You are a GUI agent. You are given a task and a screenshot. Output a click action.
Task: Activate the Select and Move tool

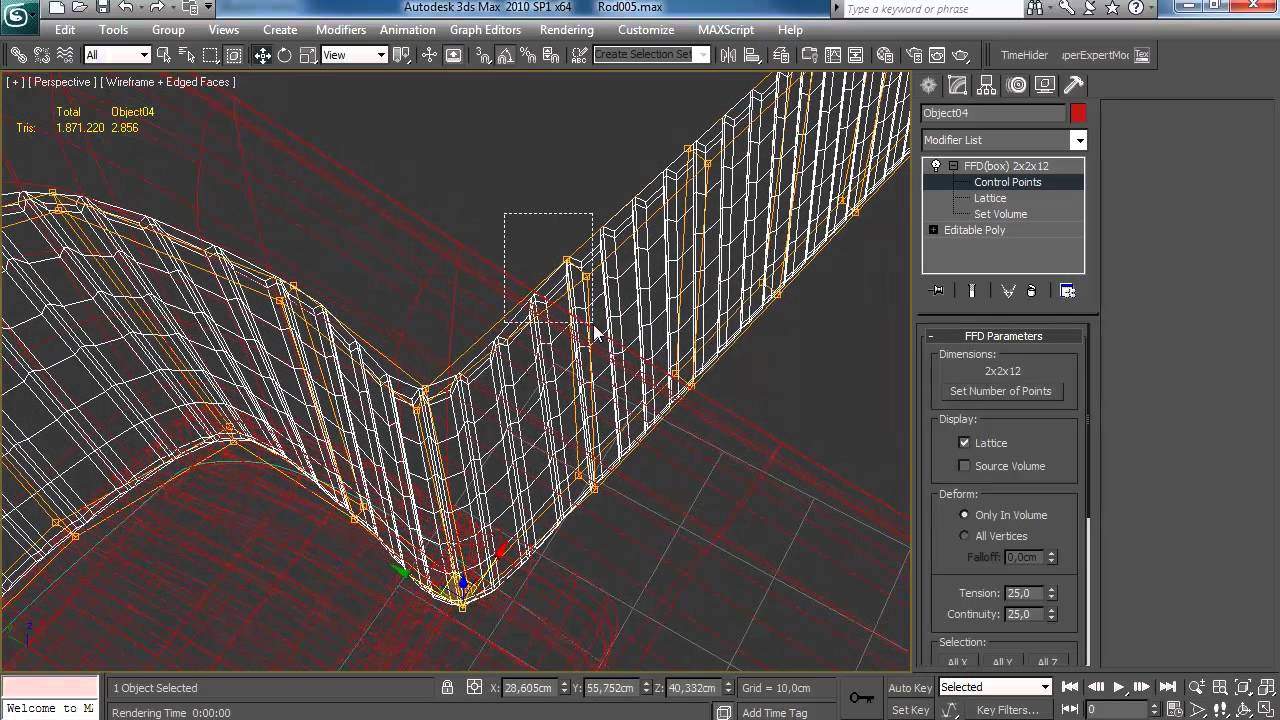point(262,55)
